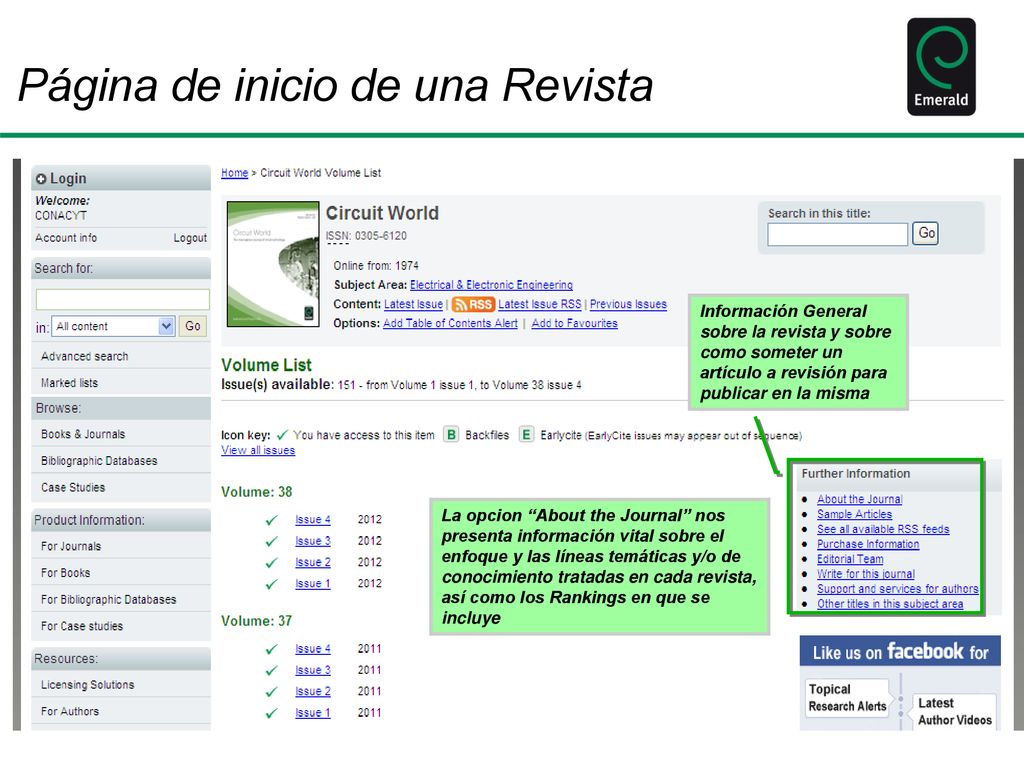Open For Bibliographic Databases product information
Screen dimensions: 1024x768
[x=108, y=600]
